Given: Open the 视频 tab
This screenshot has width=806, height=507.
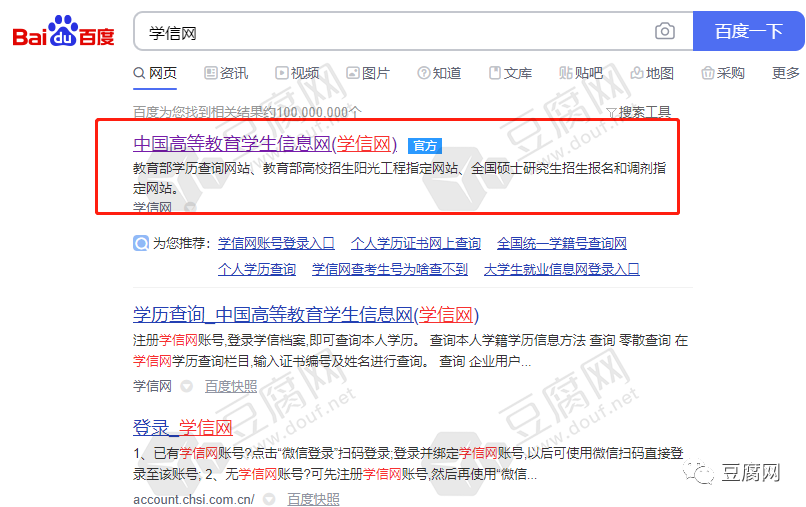Looking at the screenshot, I should coord(297,73).
